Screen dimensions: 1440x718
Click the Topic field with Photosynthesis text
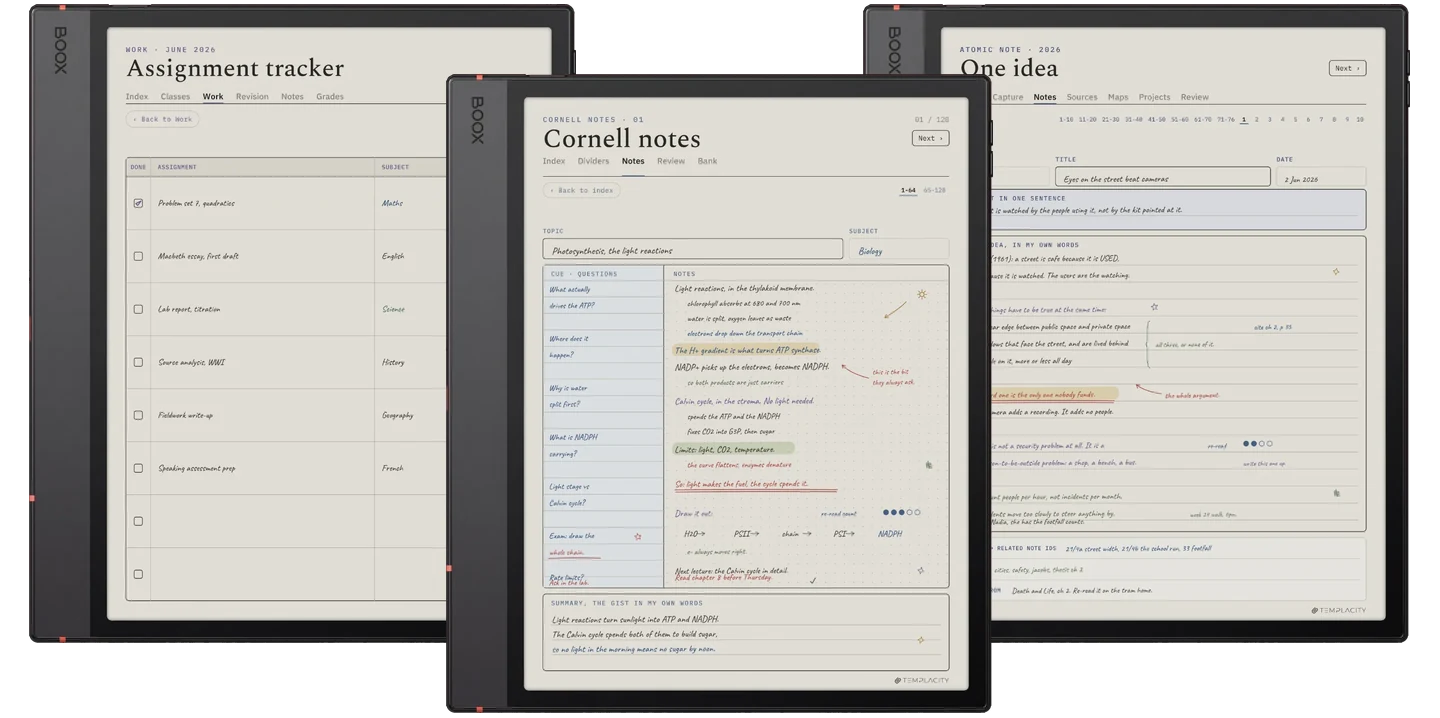tap(693, 250)
